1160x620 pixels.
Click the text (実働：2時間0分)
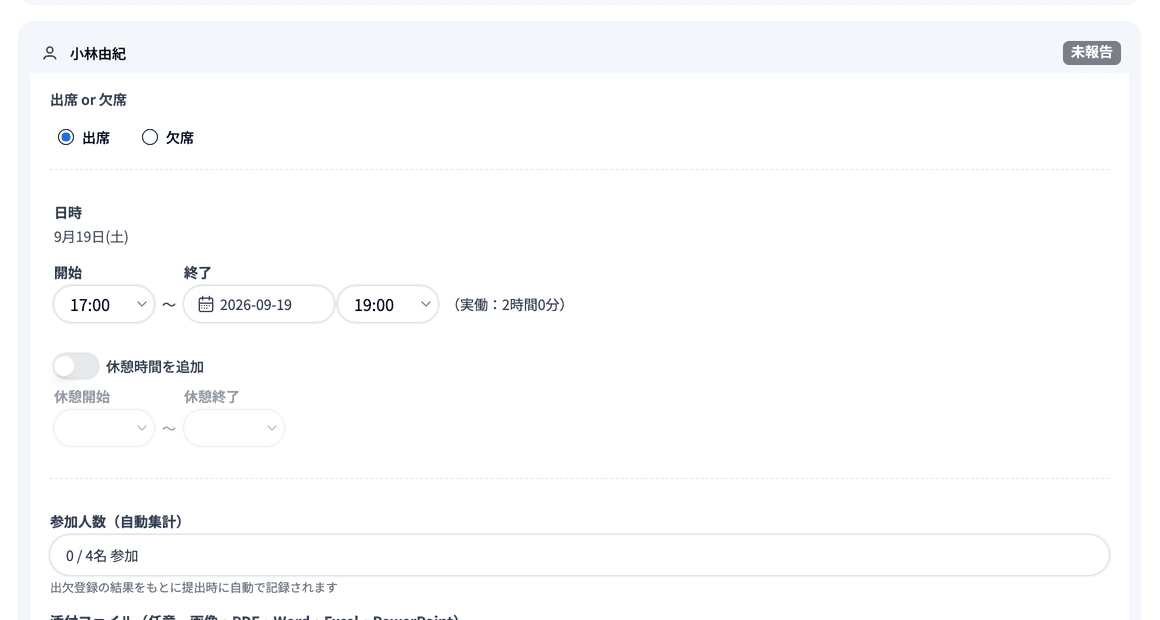(x=509, y=305)
